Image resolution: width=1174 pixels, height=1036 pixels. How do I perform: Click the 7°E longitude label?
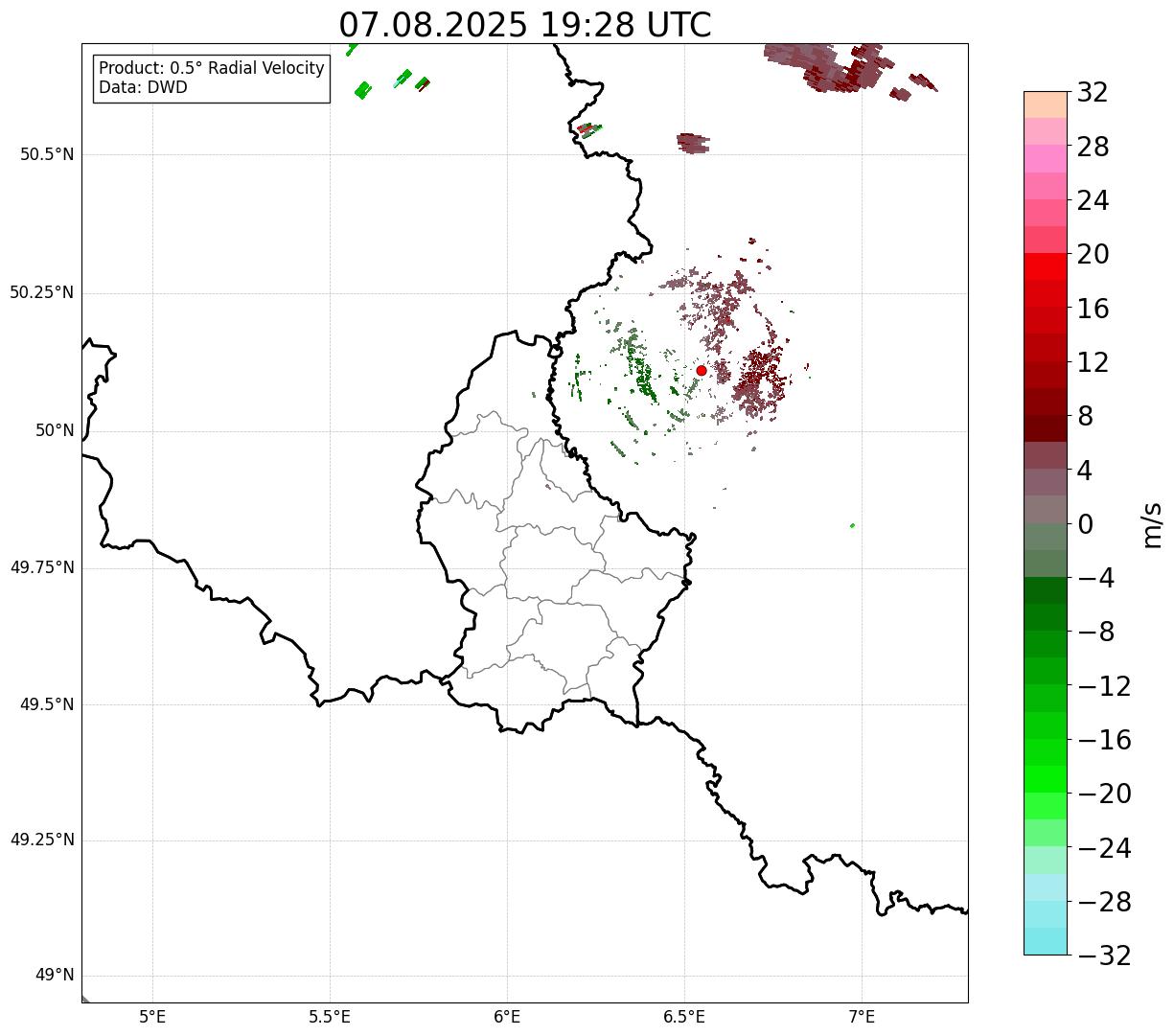(x=862, y=1017)
